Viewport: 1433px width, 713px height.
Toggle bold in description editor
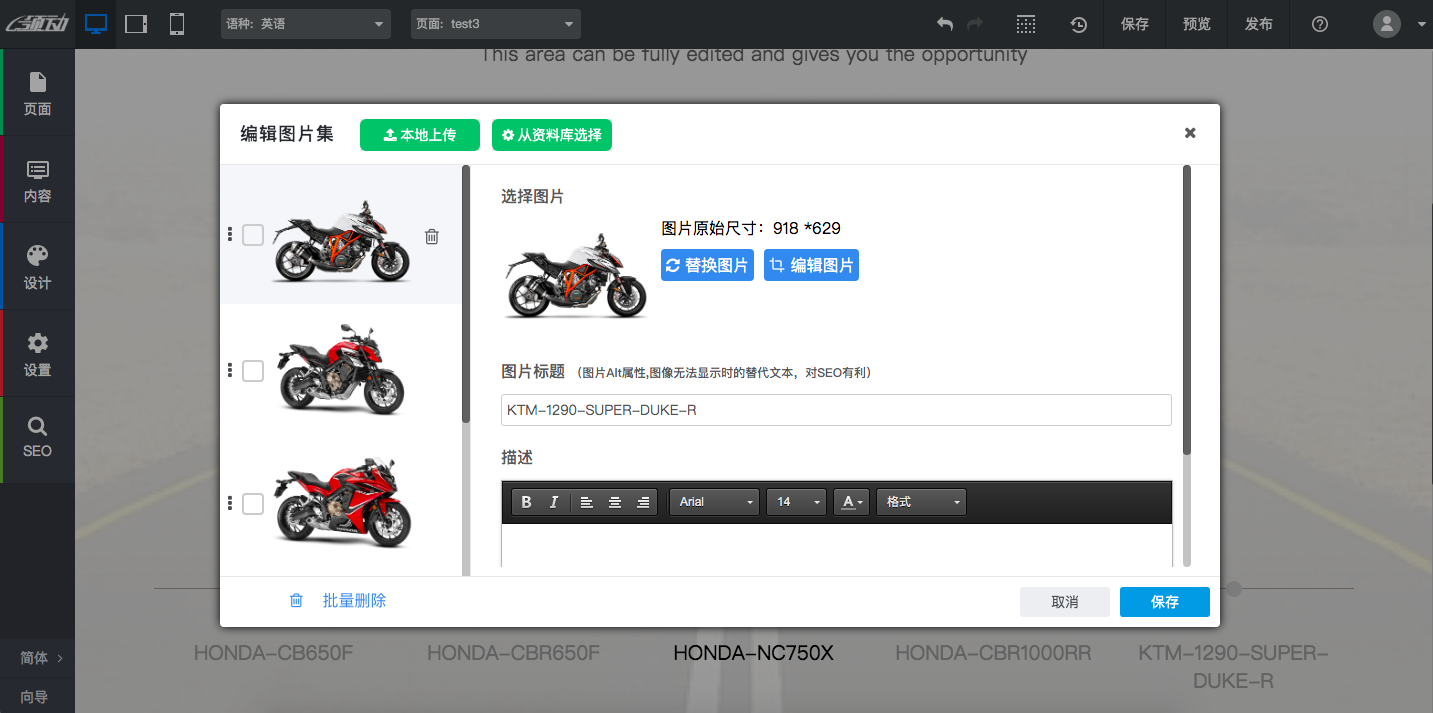click(x=527, y=502)
